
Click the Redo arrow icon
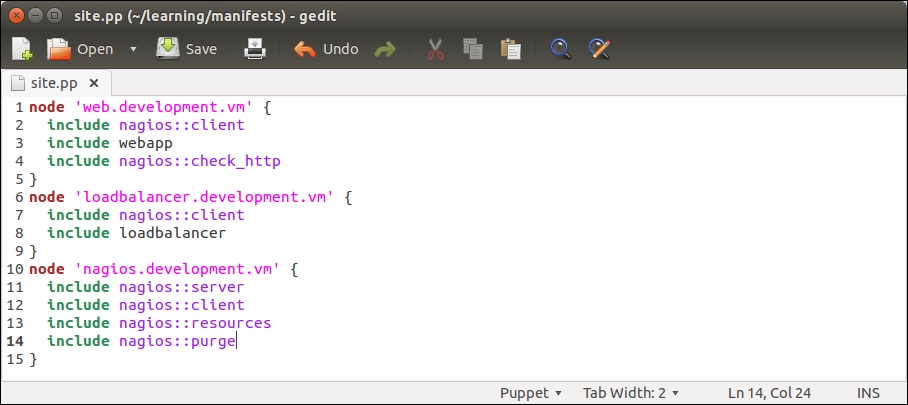tap(385, 49)
